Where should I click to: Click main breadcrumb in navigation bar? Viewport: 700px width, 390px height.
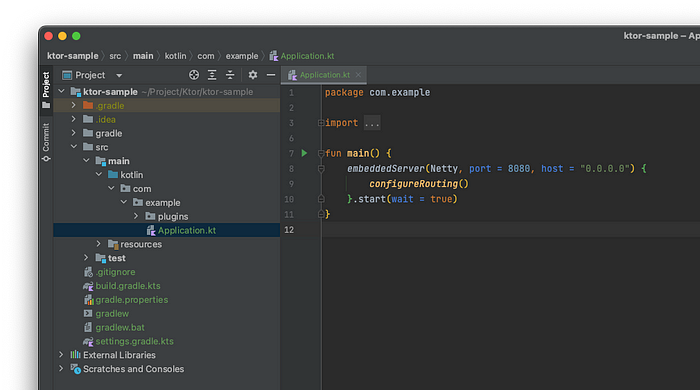143,56
